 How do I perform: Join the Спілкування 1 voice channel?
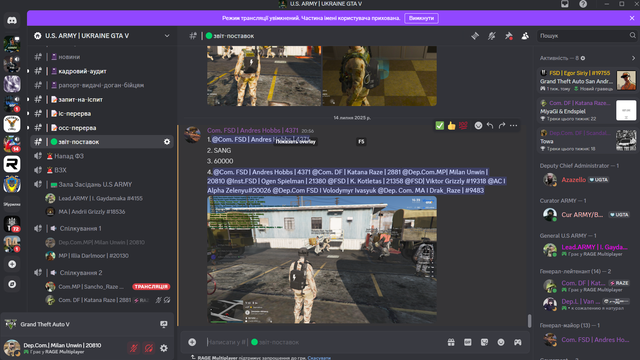coord(102,229)
